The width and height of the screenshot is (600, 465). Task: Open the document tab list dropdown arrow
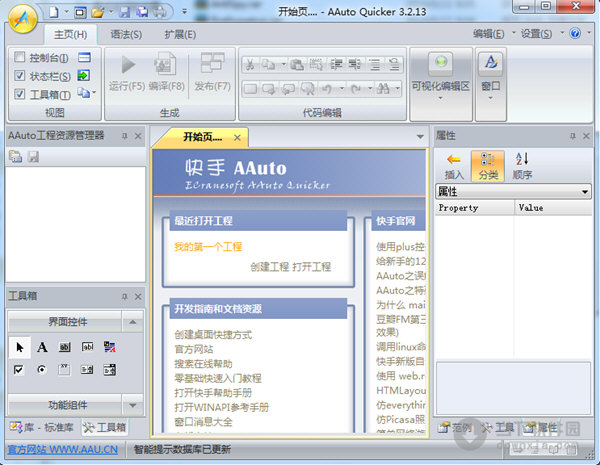(x=420, y=137)
